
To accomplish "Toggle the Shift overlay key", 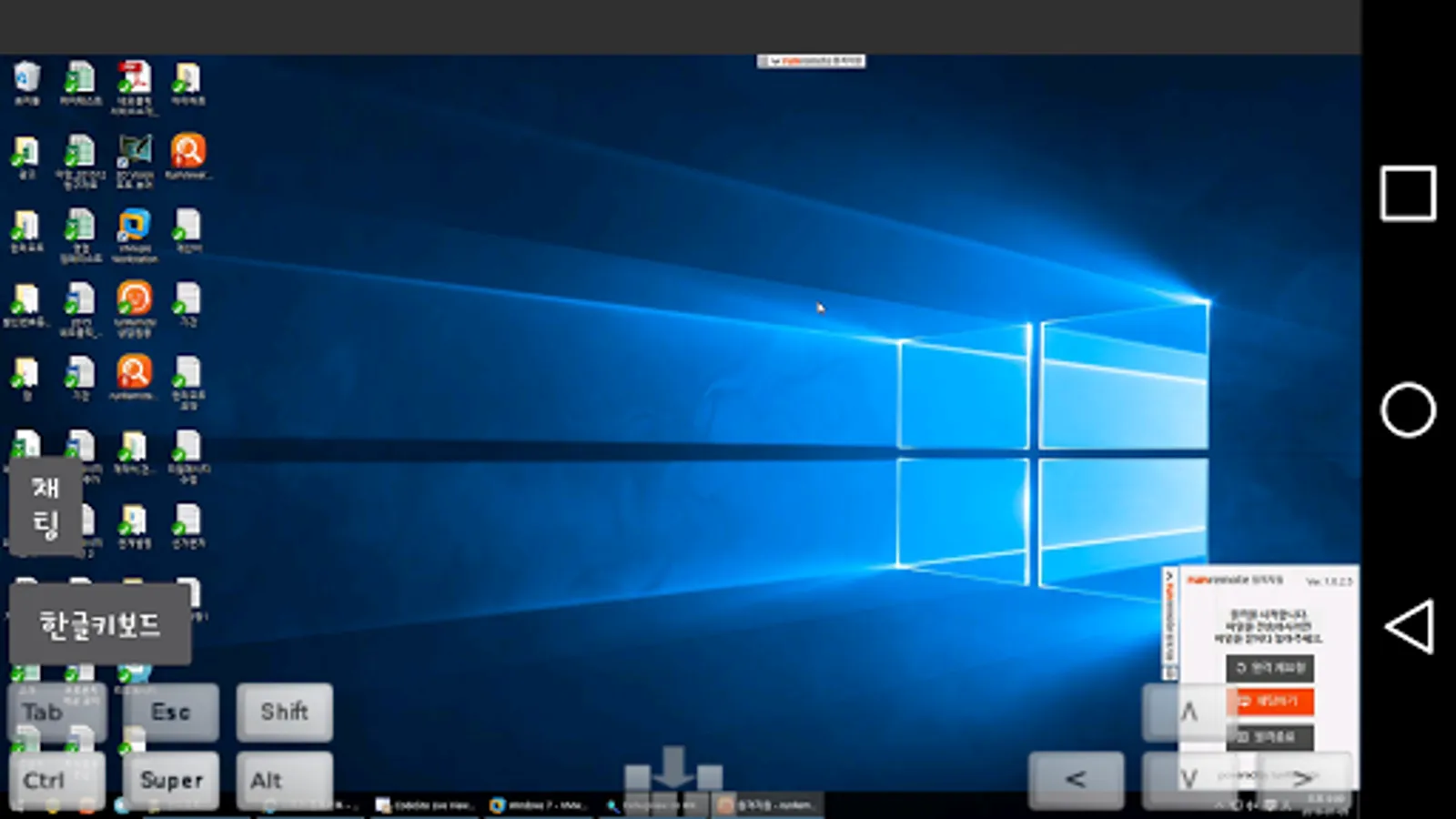I will click(x=285, y=712).
